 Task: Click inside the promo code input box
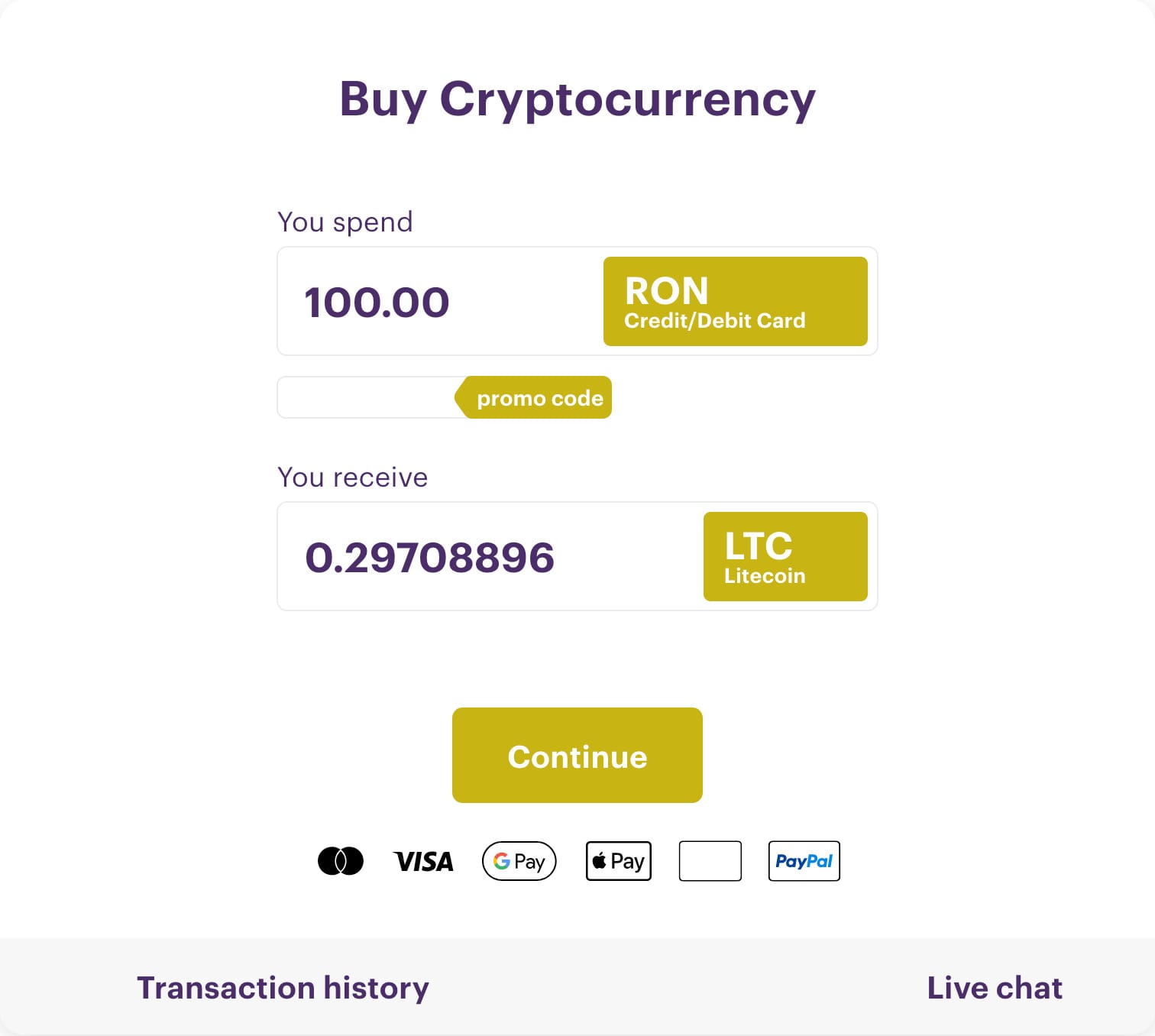coord(367,397)
